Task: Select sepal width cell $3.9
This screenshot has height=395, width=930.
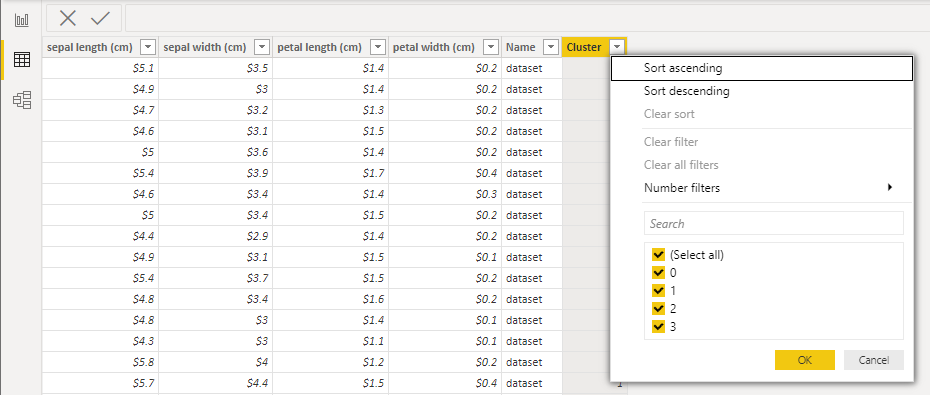Action: click(216, 173)
